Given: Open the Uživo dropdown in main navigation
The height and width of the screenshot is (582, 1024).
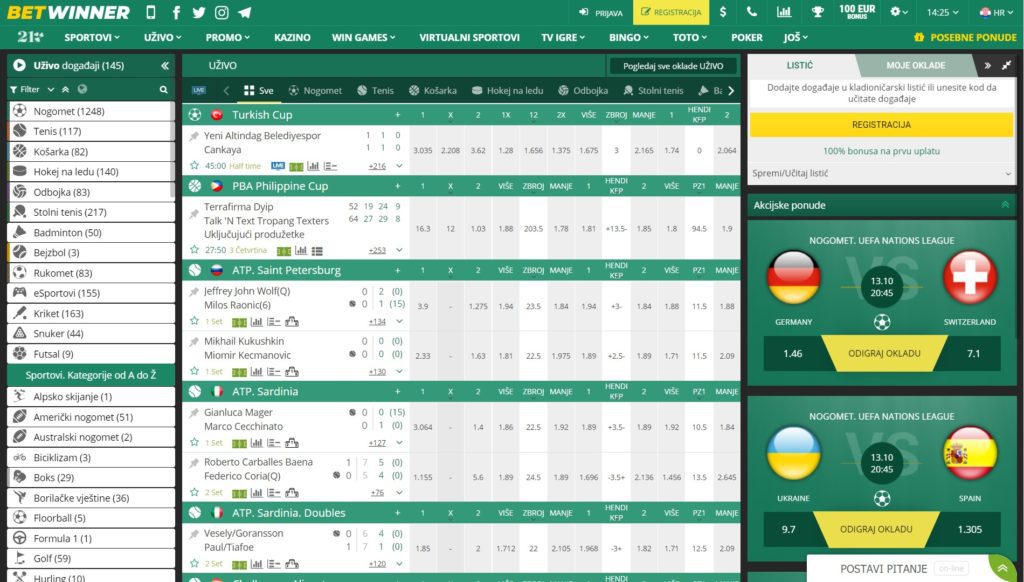Looking at the screenshot, I should pyautogui.click(x=163, y=37).
